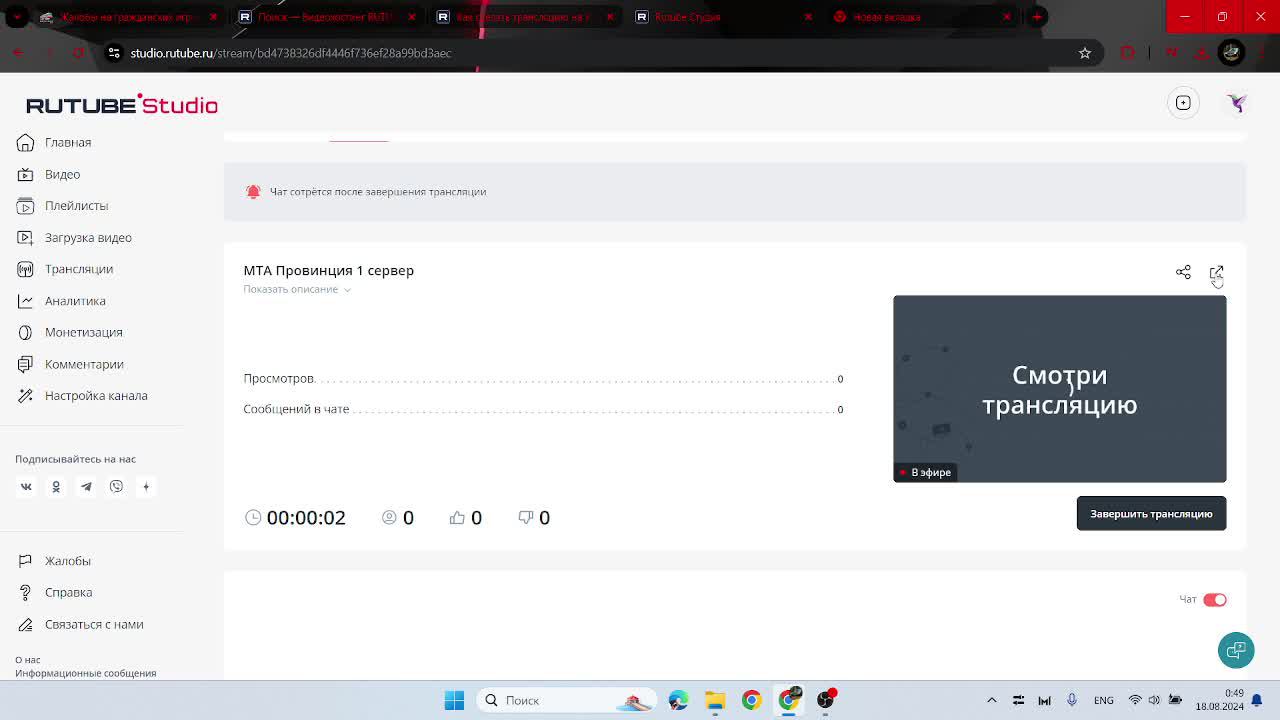Image resolution: width=1280 pixels, height=720 pixels.
Task: Click Связаться с нами link
Action: [80, 624]
